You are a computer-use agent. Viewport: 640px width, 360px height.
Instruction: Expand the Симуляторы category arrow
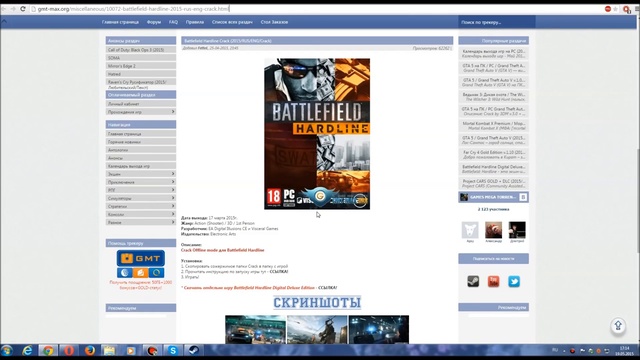(x=173, y=198)
